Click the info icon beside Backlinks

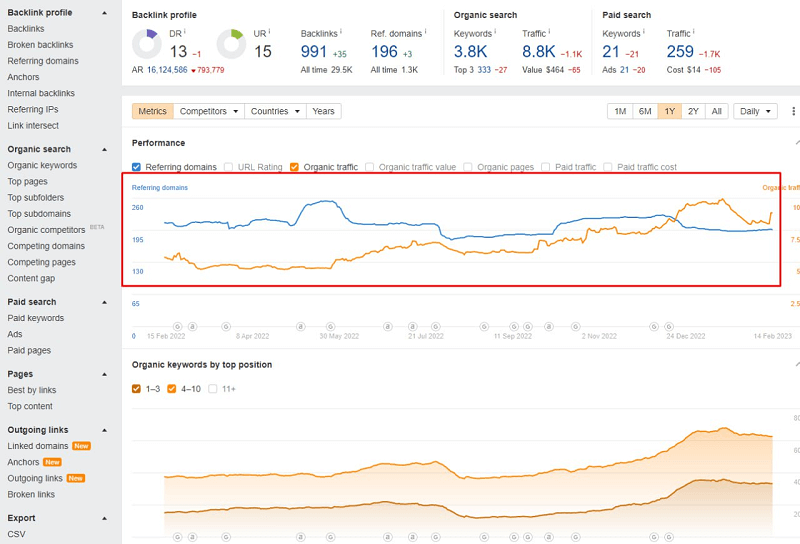click(x=341, y=31)
